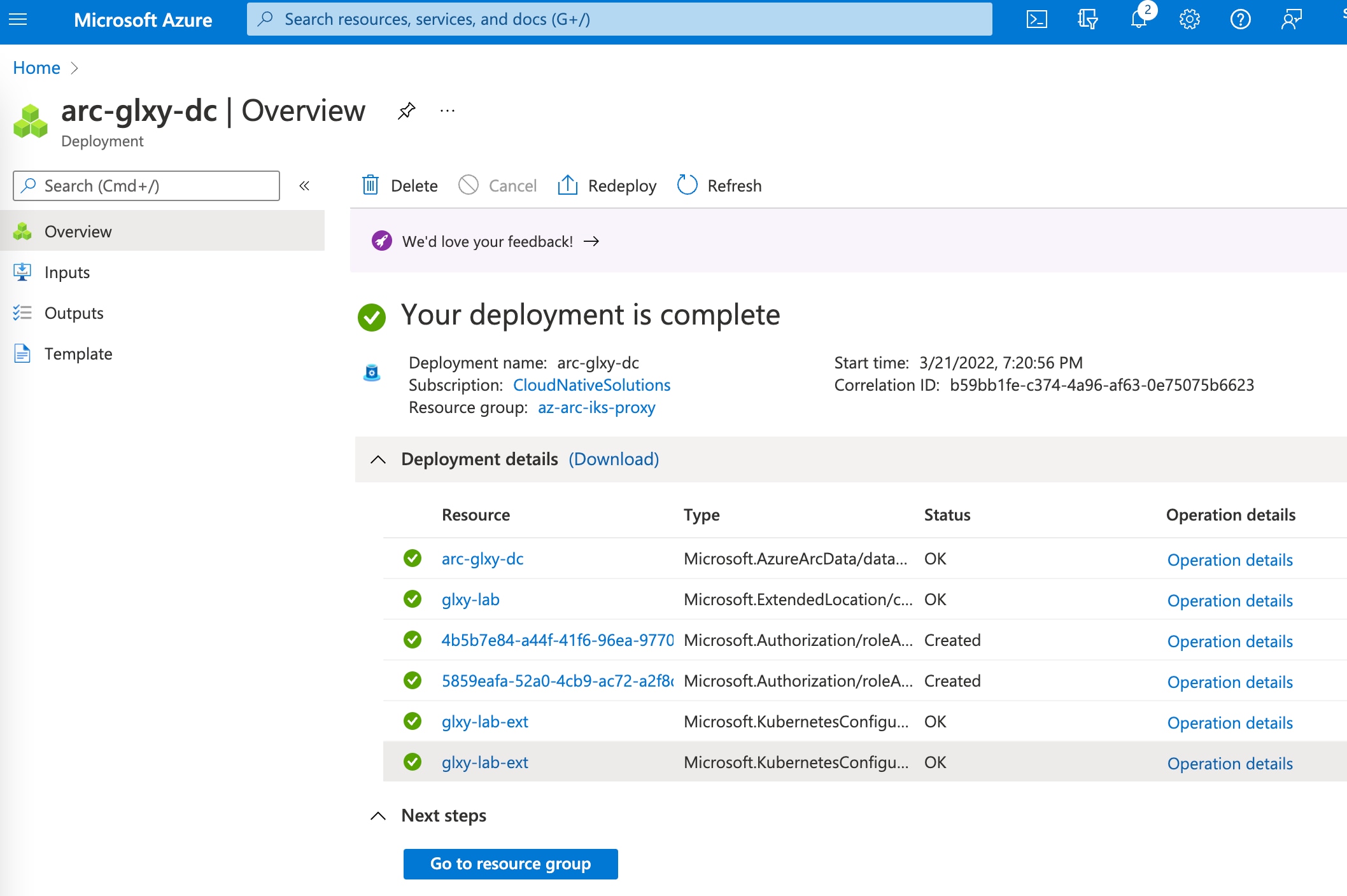Open the notifications bell
The height and width of the screenshot is (896, 1347).
click(x=1139, y=20)
